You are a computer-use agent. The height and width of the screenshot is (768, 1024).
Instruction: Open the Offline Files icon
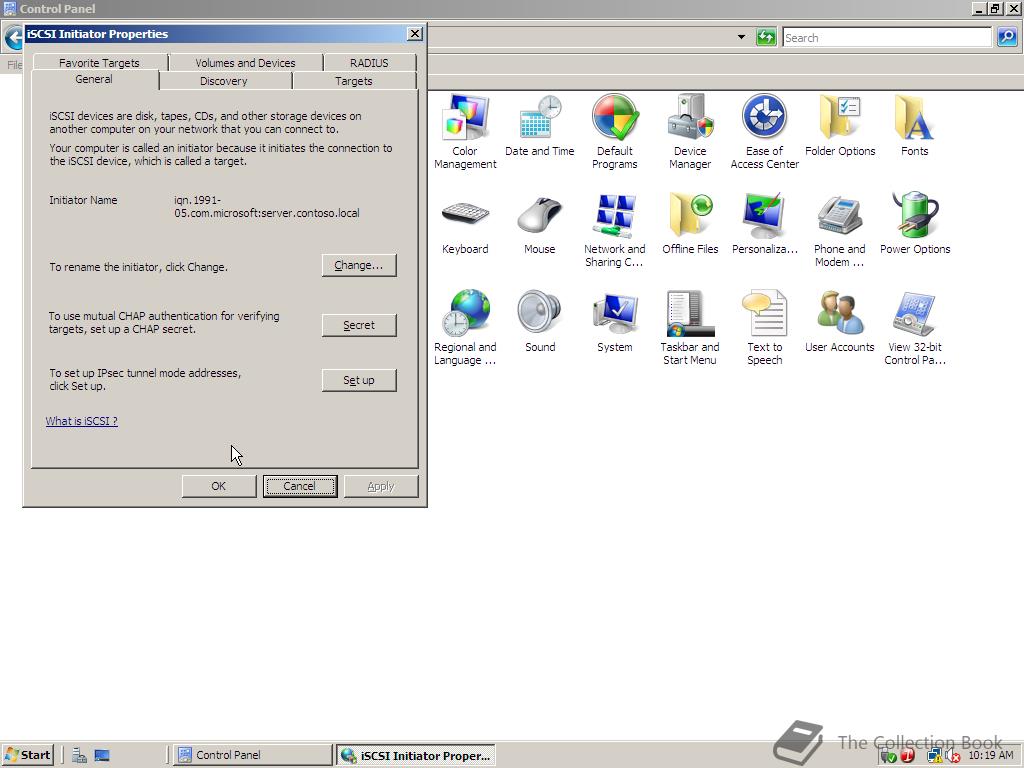pyautogui.click(x=690, y=223)
